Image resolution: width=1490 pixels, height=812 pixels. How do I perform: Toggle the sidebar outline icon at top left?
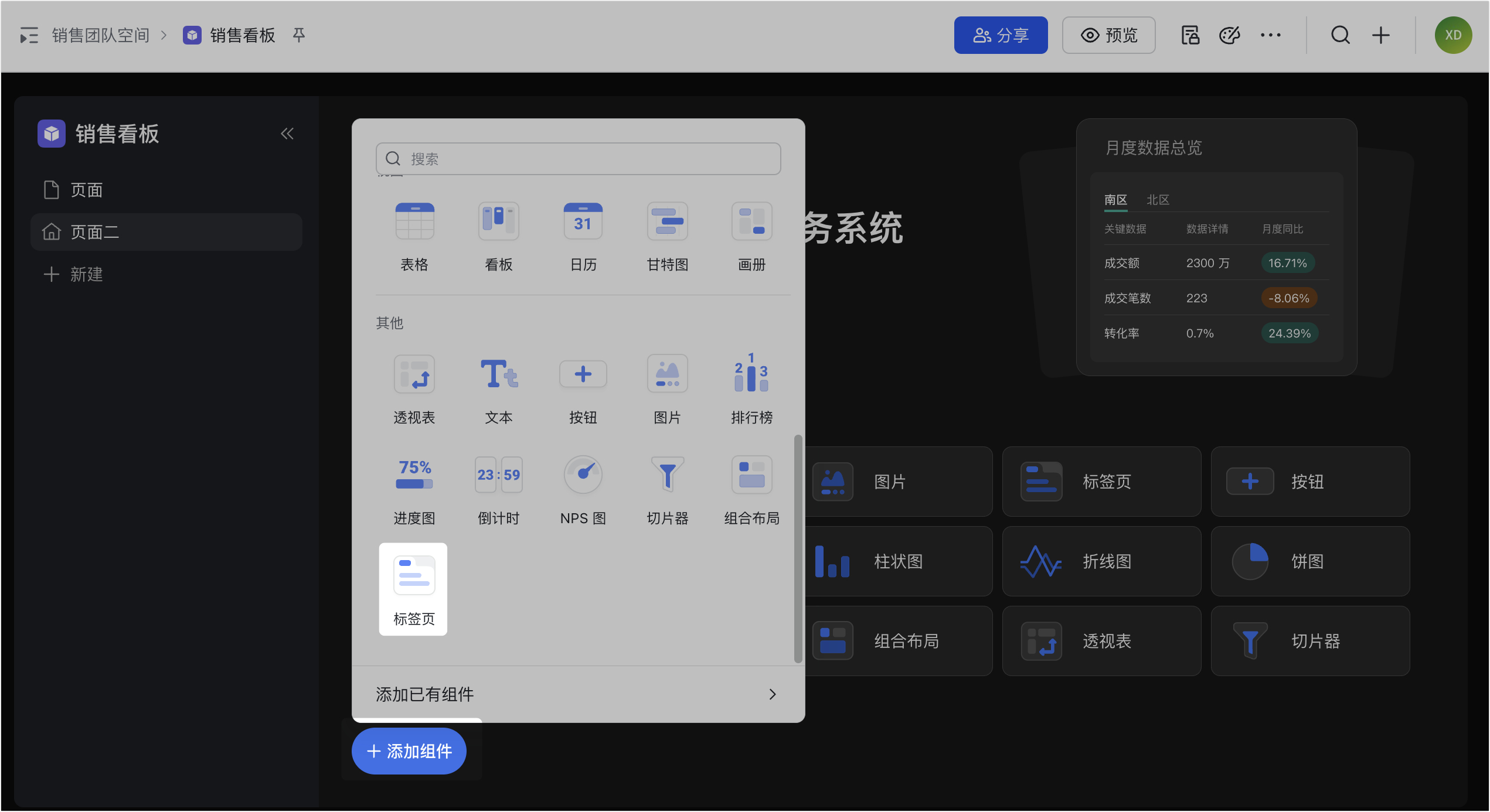[x=29, y=36]
